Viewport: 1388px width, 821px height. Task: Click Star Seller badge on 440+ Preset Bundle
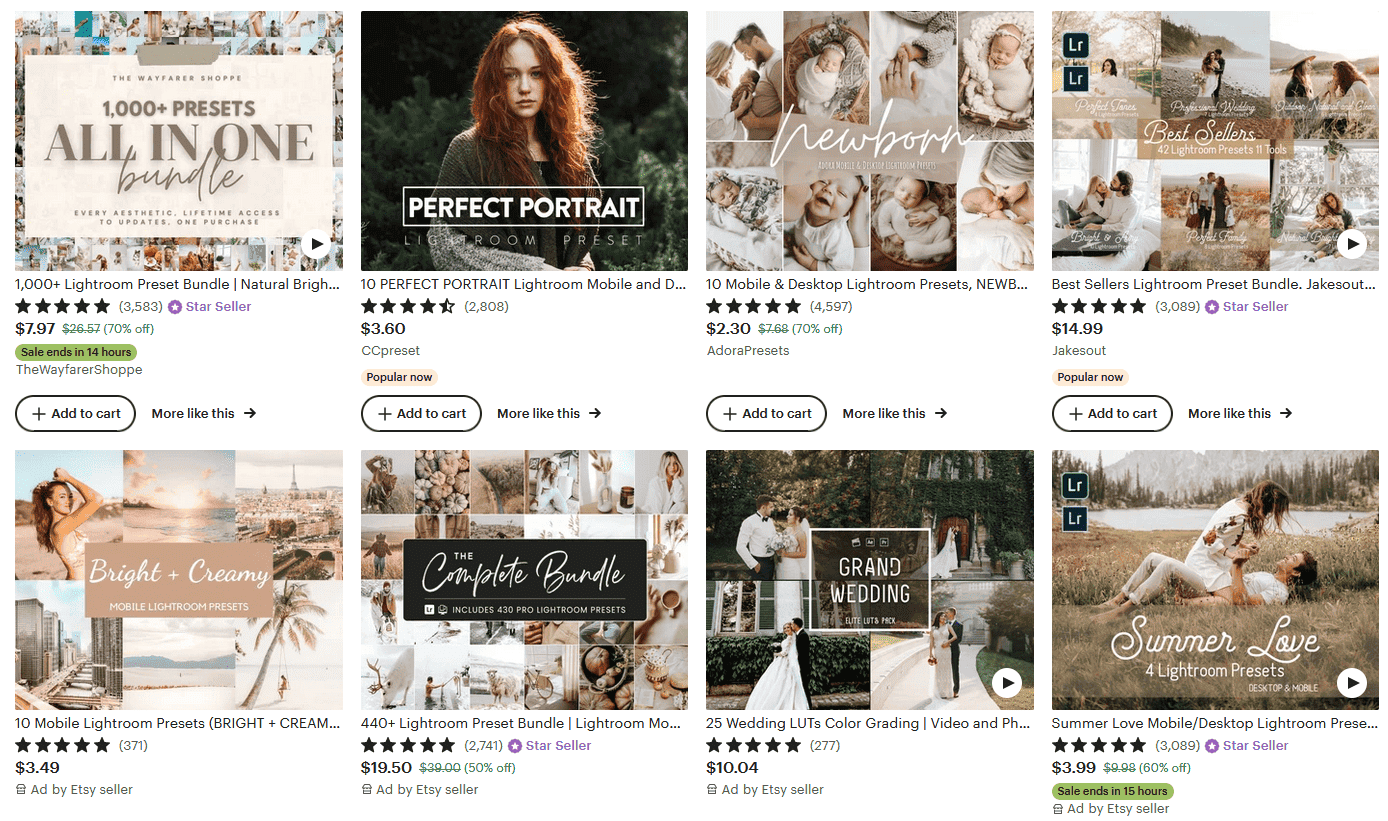pos(550,745)
